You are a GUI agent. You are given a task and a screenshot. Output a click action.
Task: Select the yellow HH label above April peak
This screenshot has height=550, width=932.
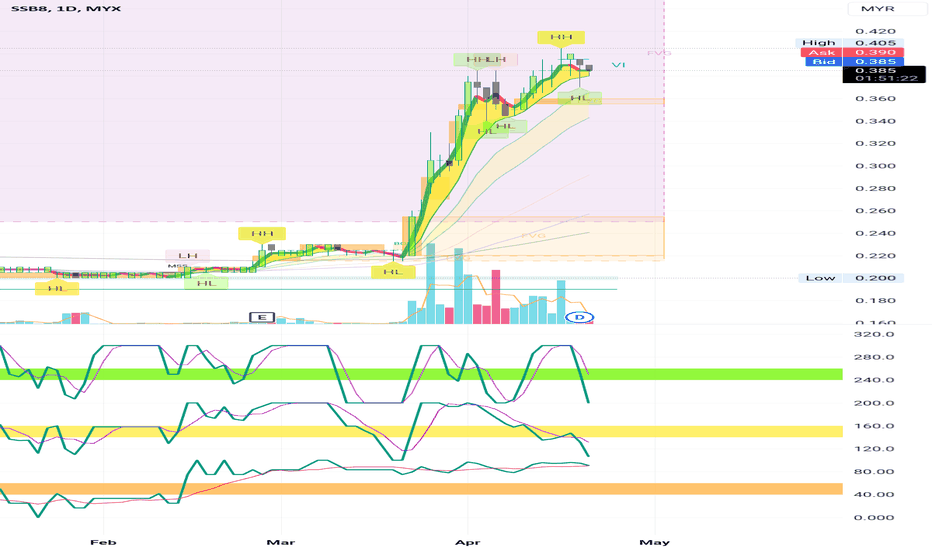(x=561, y=37)
